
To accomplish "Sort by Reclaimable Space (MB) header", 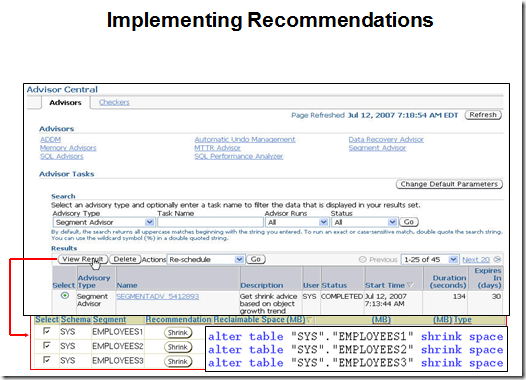I will (259, 320).
